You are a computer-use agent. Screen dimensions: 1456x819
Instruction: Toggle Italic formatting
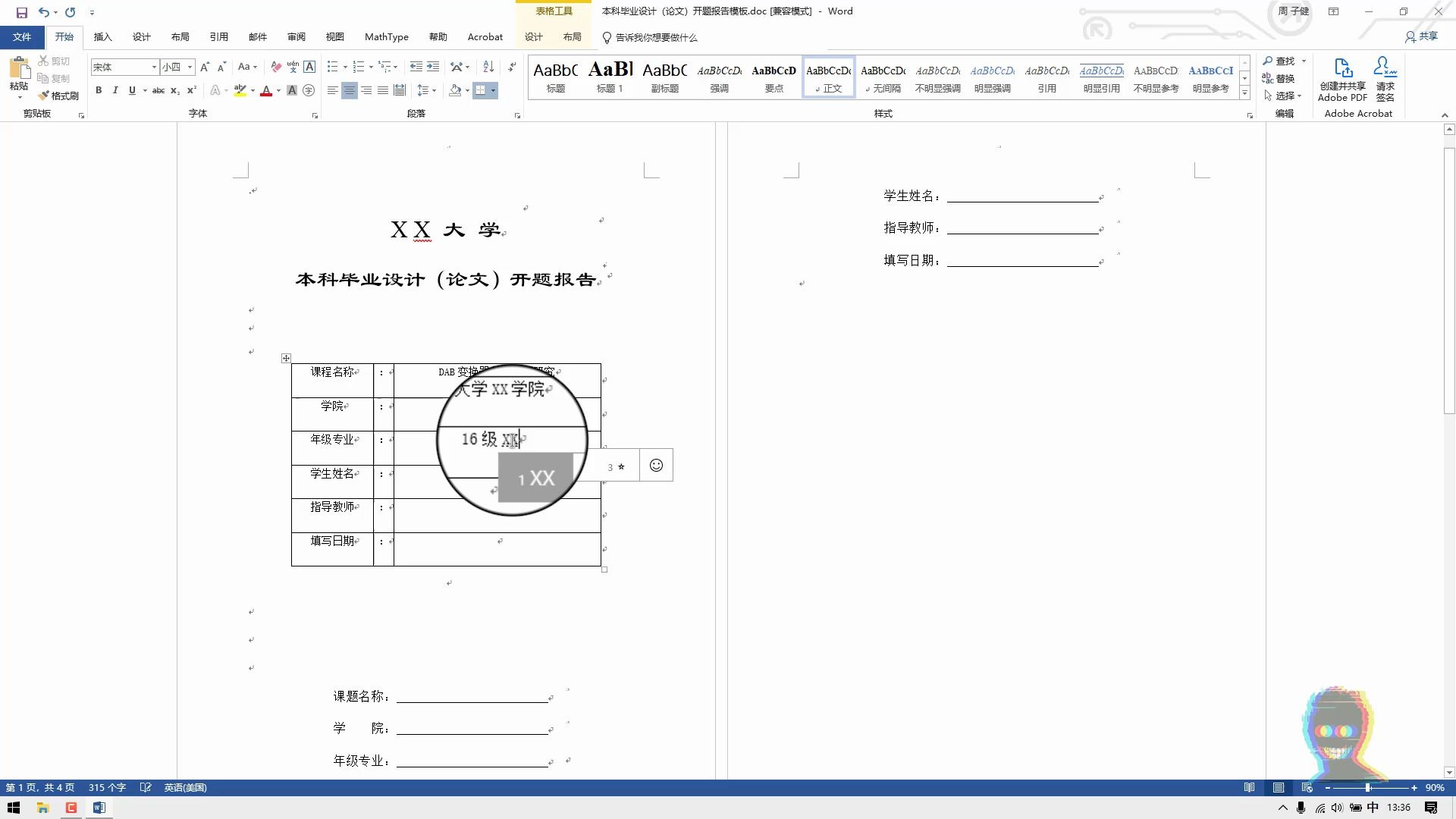pyautogui.click(x=115, y=90)
